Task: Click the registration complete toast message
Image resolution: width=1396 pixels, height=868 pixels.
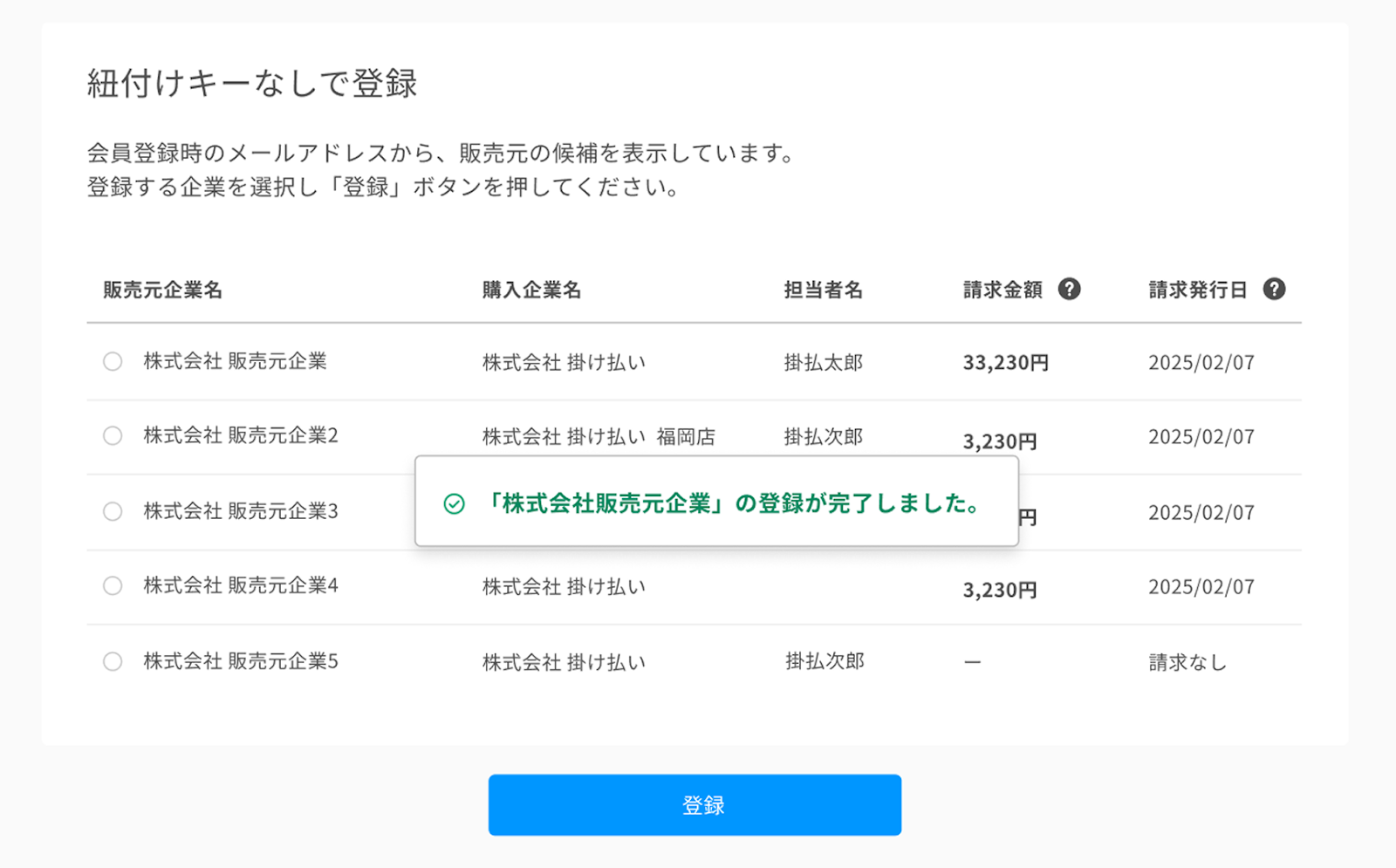Action: click(733, 503)
